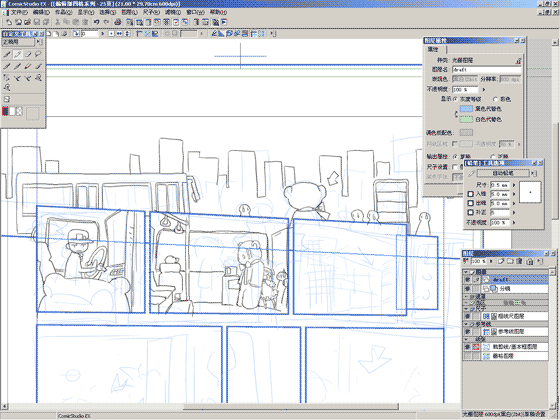The image size is (560, 420).
Task: Open the 显示 View menu
Action: click(85, 12)
